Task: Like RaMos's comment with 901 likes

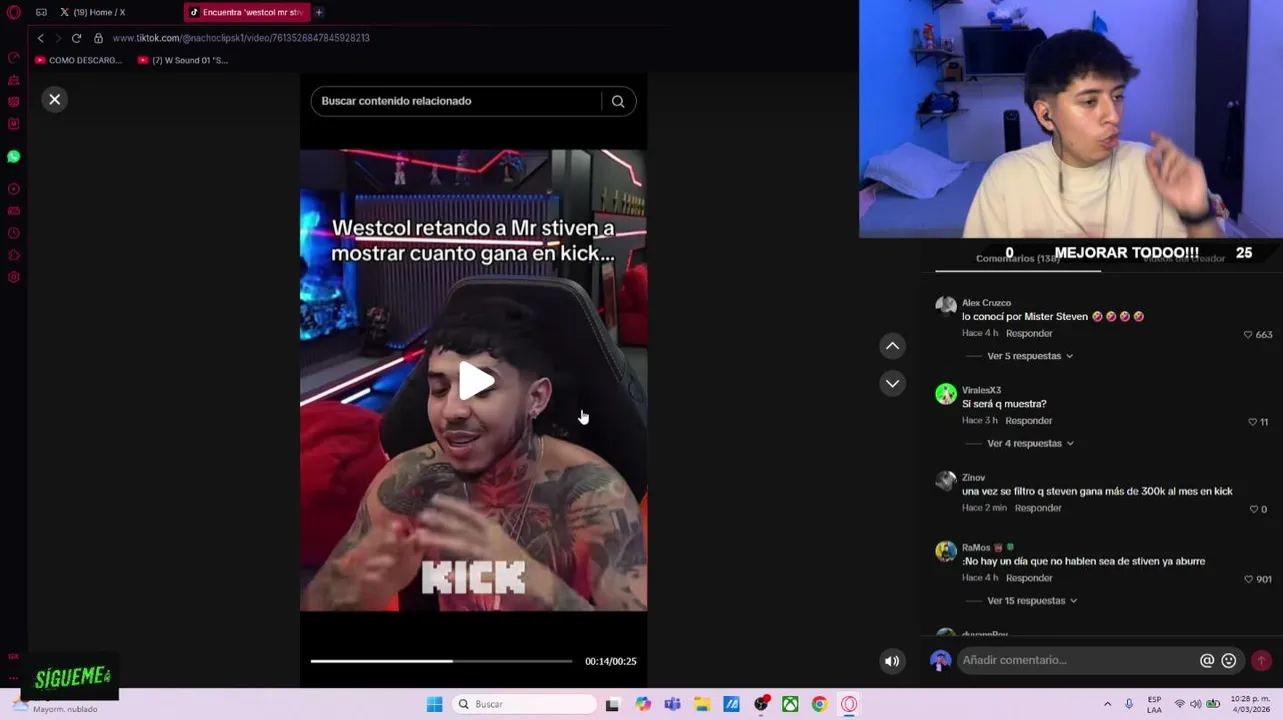Action: pyautogui.click(x=1248, y=579)
